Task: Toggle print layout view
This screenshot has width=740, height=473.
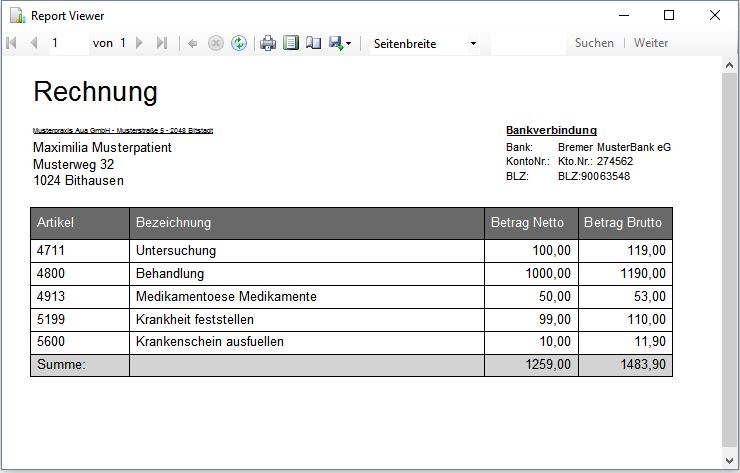Action: click(x=291, y=43)
